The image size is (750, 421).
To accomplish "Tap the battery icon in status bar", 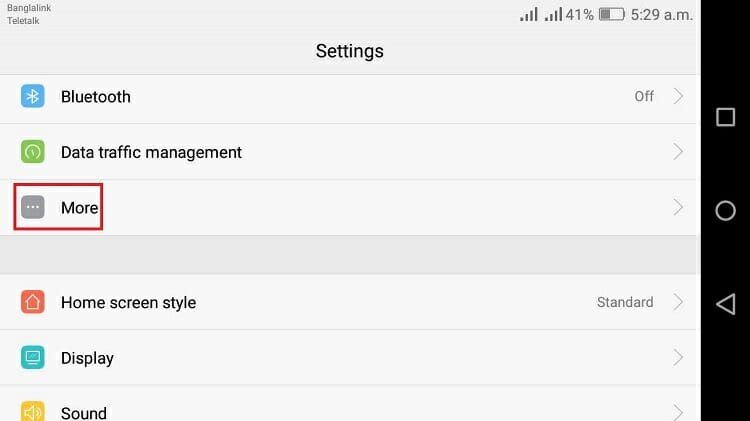I will 612,14.
